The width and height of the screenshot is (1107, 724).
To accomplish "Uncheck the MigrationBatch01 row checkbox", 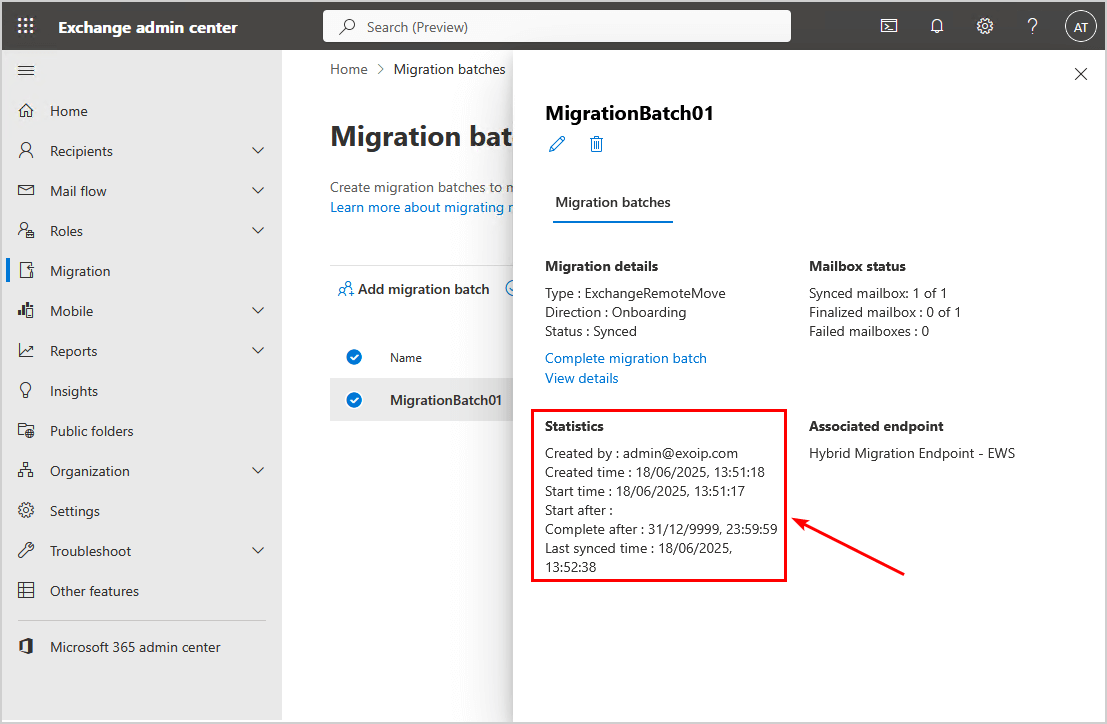I will [353, 400].
